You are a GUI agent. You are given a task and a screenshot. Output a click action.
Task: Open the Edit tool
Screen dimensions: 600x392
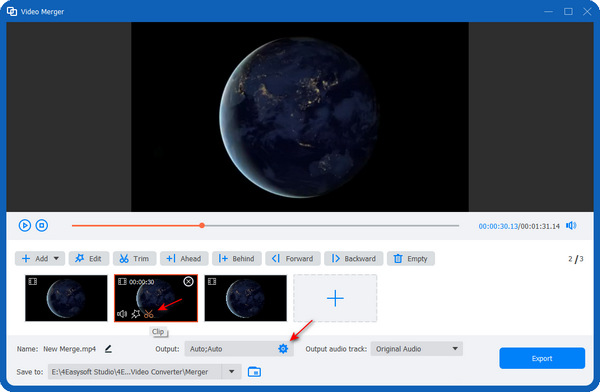(x=89, y=258)
